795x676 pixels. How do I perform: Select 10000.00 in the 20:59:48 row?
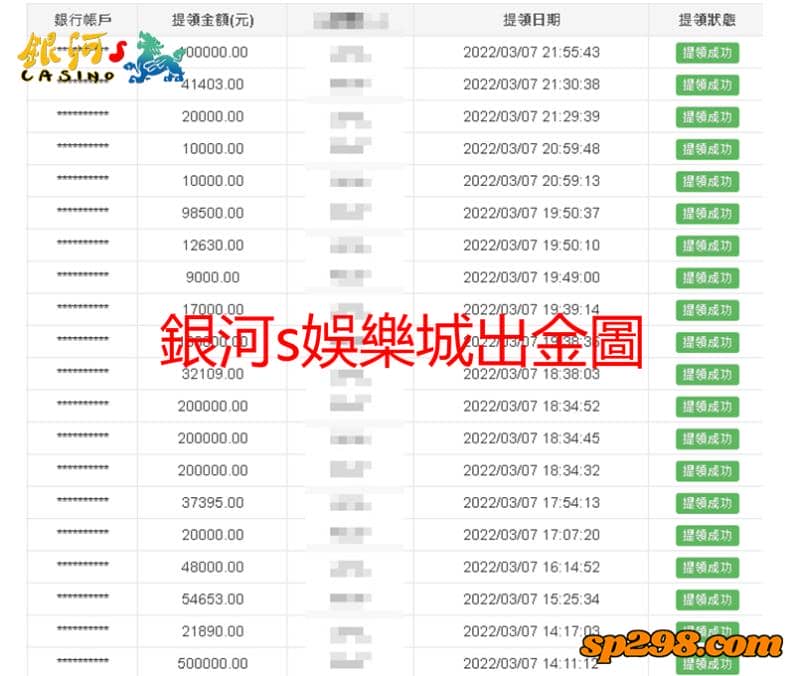pos(213,149)
